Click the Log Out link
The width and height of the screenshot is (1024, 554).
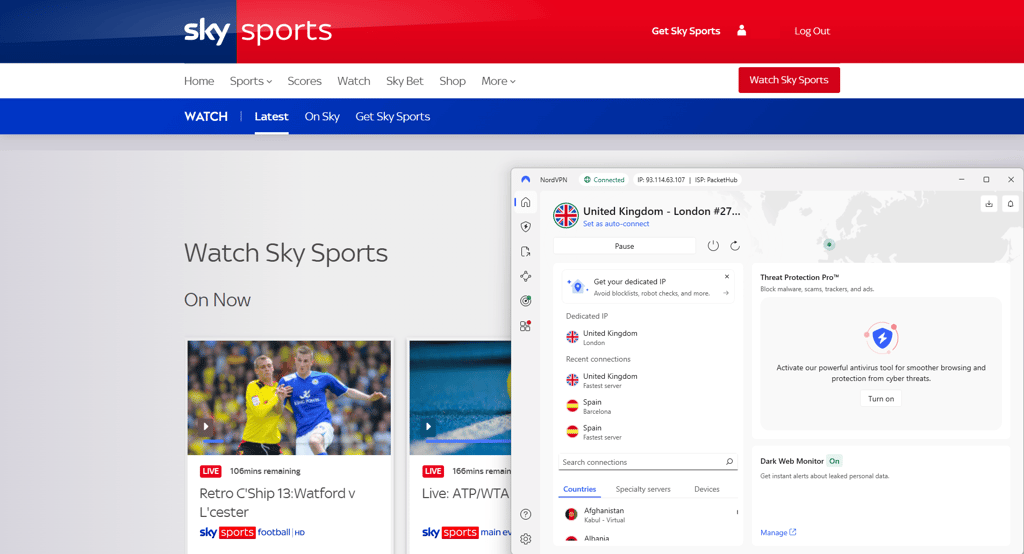[x=812, y=31]
